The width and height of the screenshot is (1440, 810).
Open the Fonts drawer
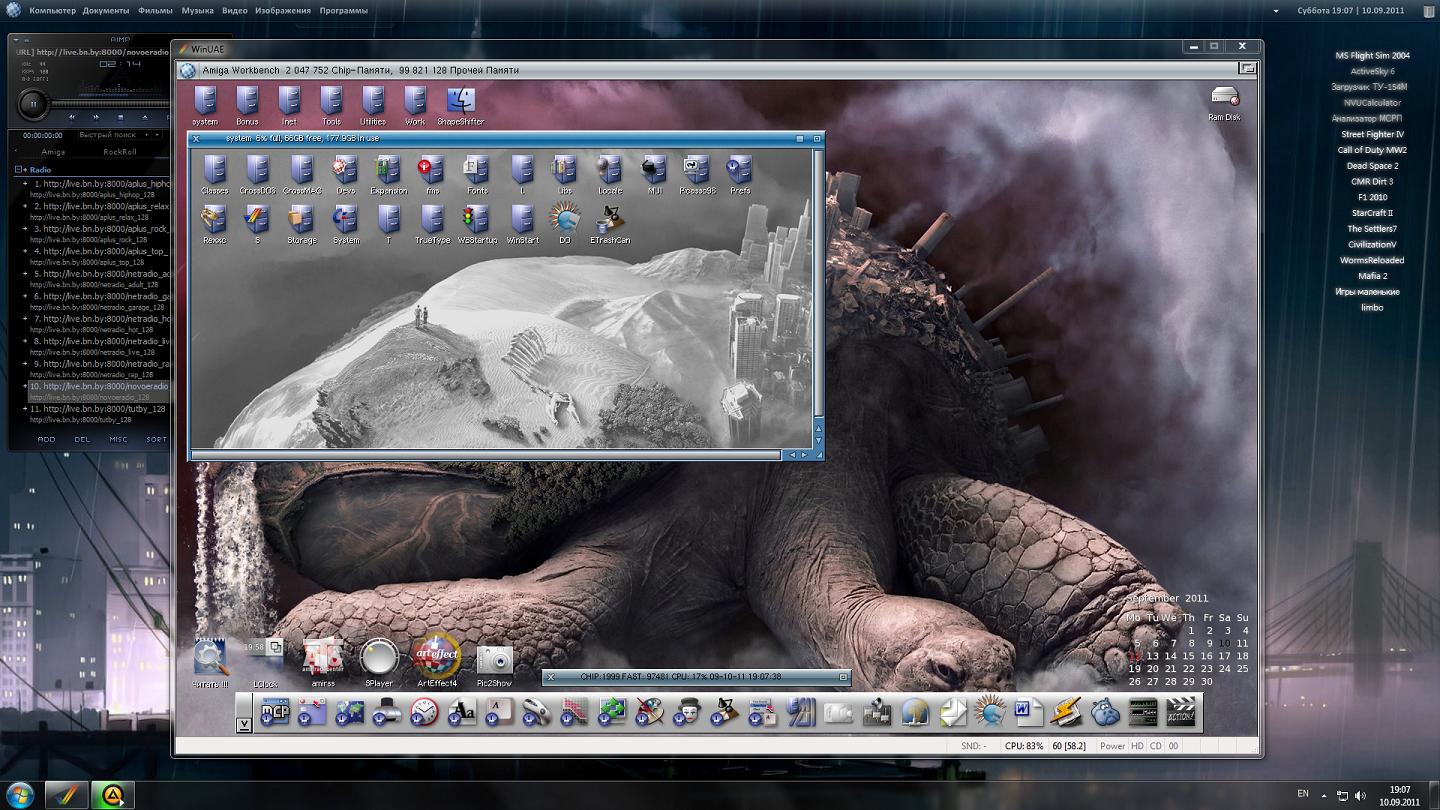[x=477, y=174]
